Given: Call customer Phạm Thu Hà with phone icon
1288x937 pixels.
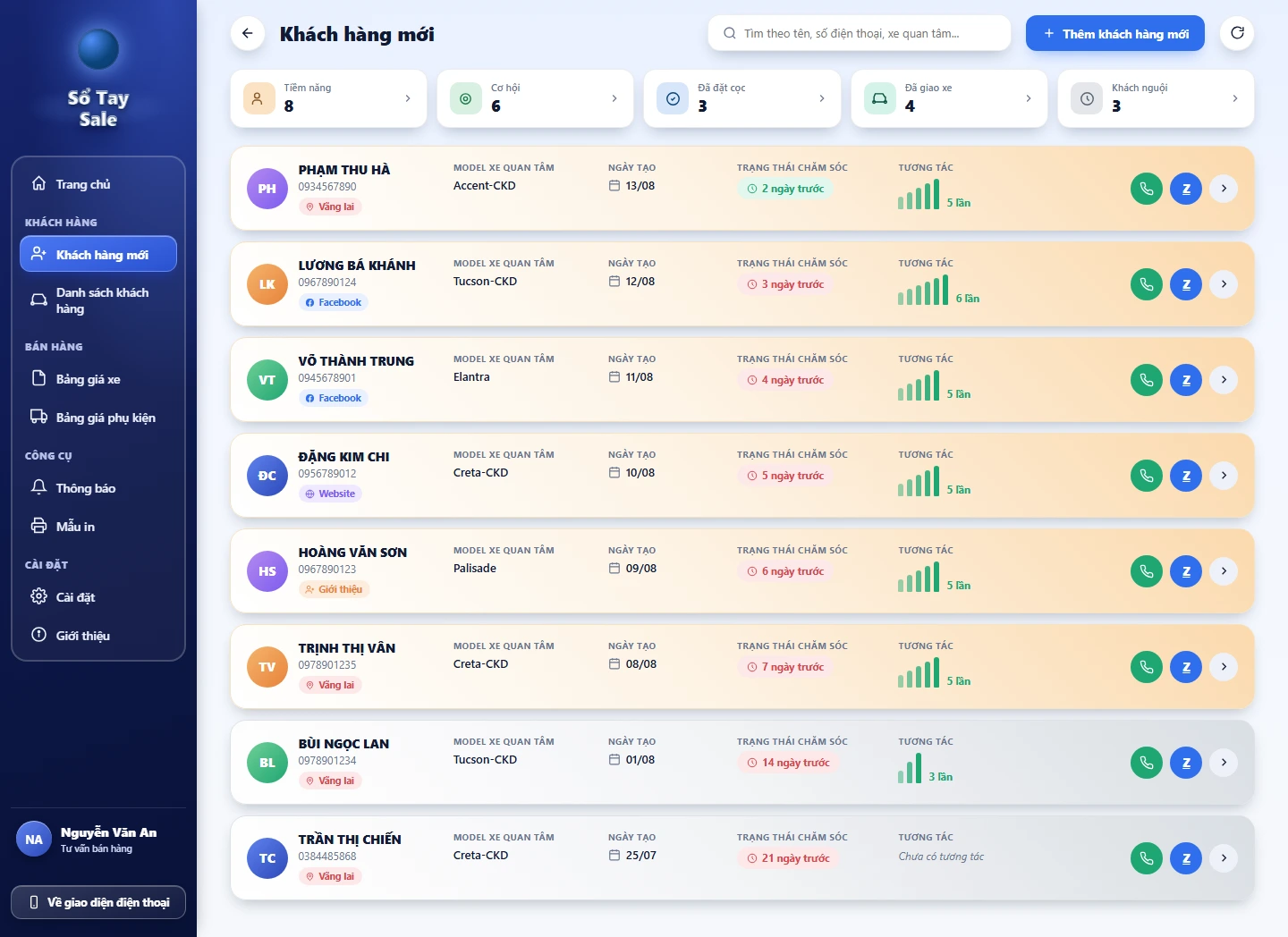Looking at the screenshot, I should [x=1147, y=189].
